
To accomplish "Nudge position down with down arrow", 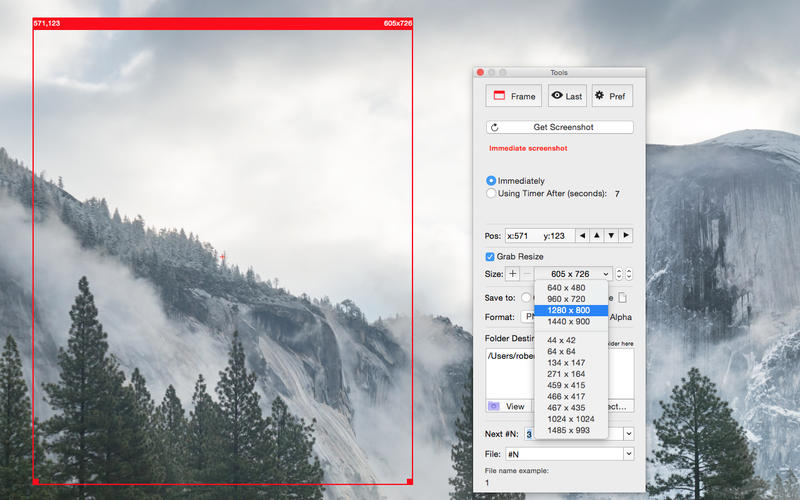I will point(611,235).
